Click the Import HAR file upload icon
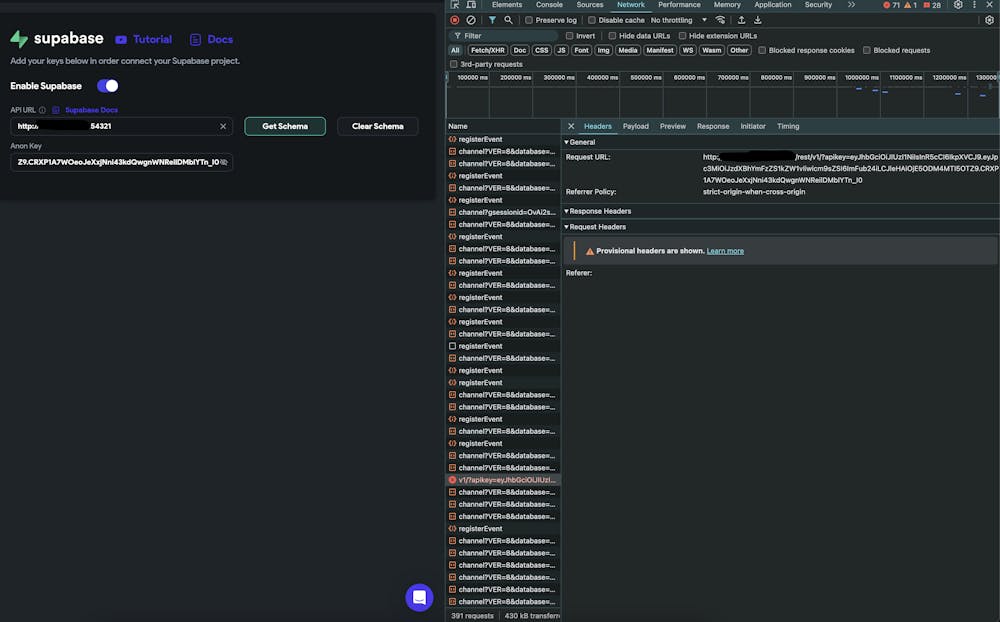 click(741, 20)
